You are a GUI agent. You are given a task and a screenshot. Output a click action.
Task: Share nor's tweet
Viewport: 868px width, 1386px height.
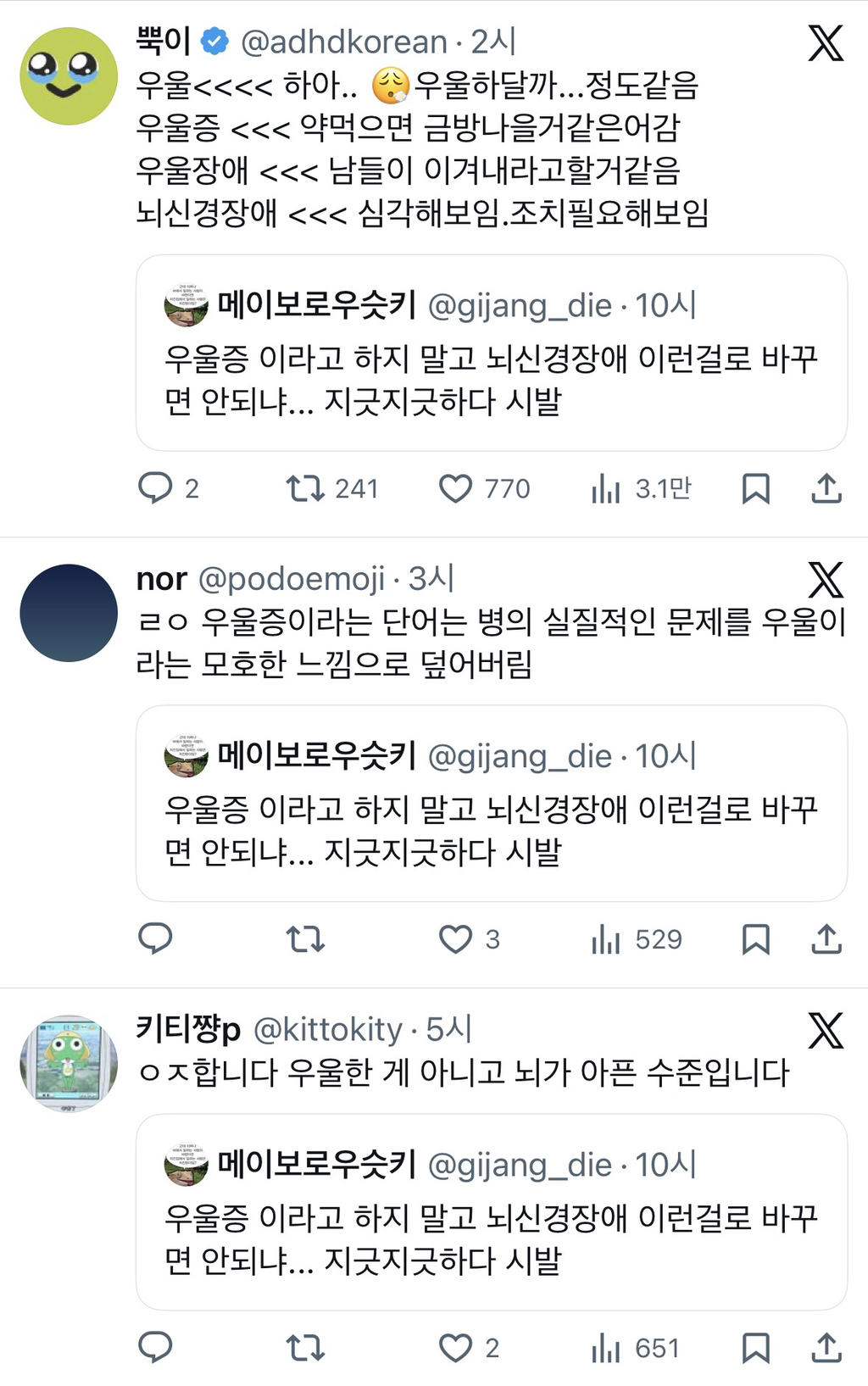point(825,938)
